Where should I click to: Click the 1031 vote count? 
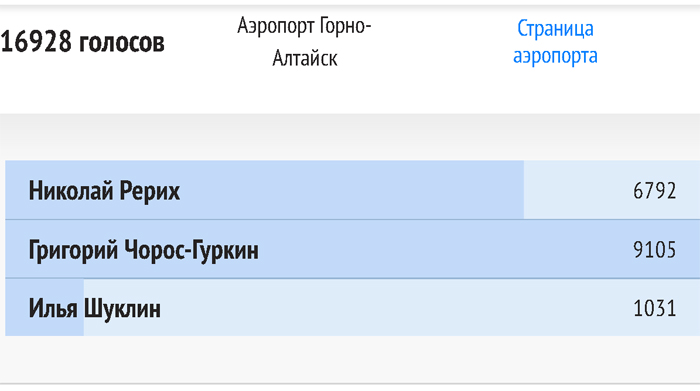point(654,308)
